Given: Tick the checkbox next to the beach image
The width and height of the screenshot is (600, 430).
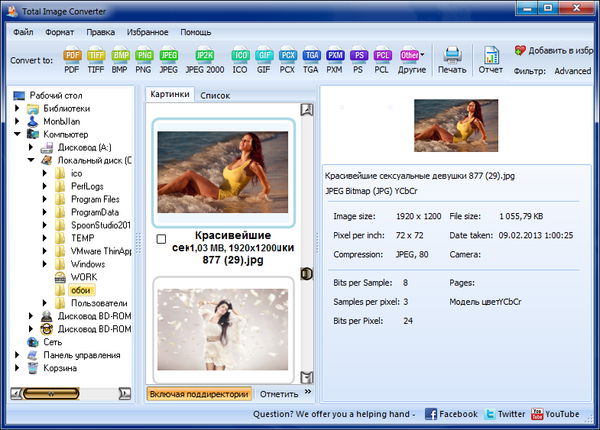Looking at the screenshot, I should coord(162,239).
